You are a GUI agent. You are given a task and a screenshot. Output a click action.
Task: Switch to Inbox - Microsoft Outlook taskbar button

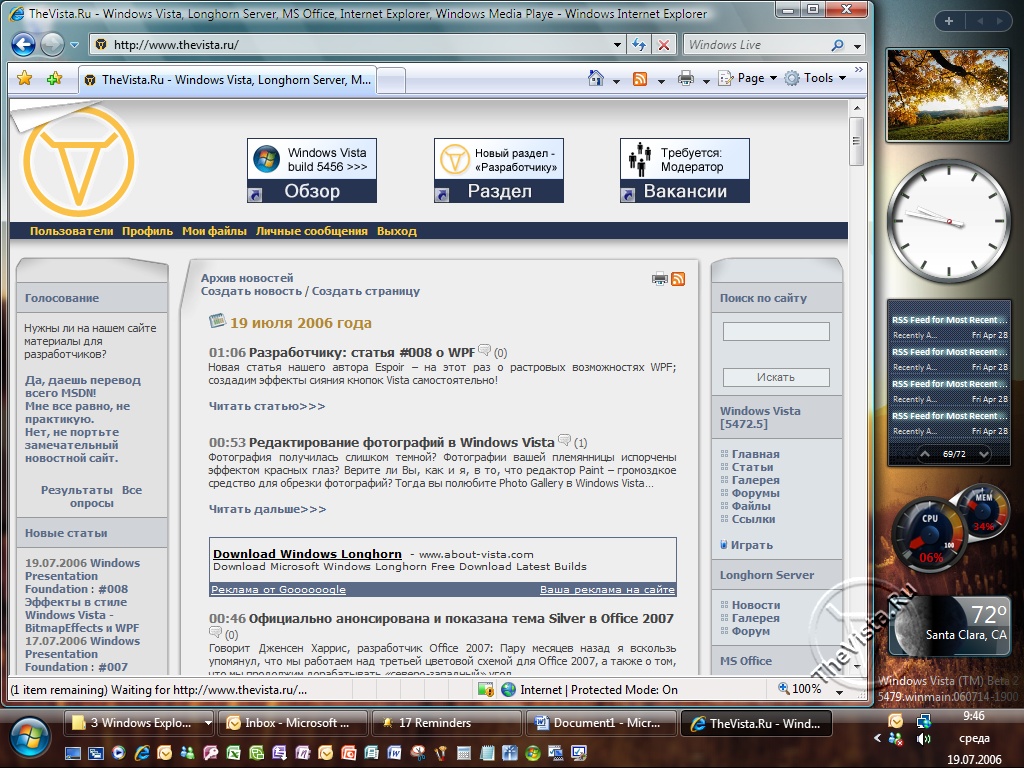click(293, 723)
